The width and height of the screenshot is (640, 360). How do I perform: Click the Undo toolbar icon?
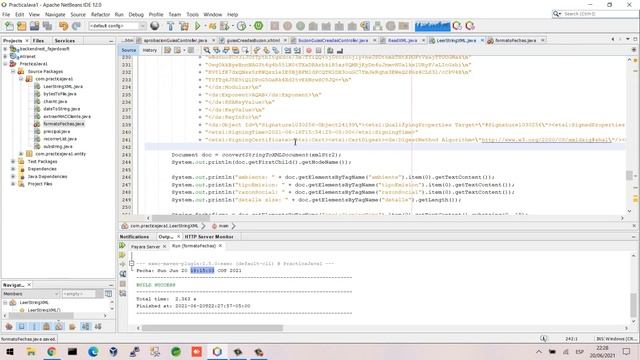63,26
